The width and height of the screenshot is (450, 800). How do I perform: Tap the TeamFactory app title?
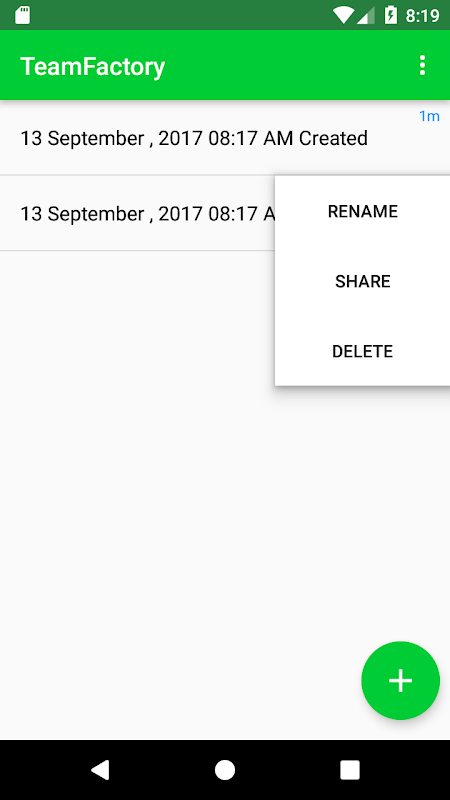92,66
